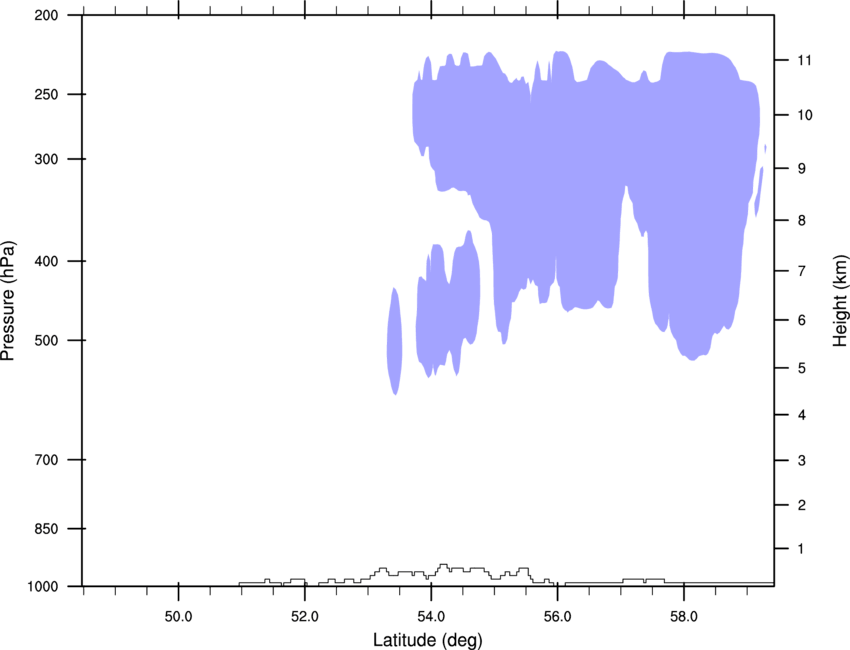Click the 4 km height label

802,415
